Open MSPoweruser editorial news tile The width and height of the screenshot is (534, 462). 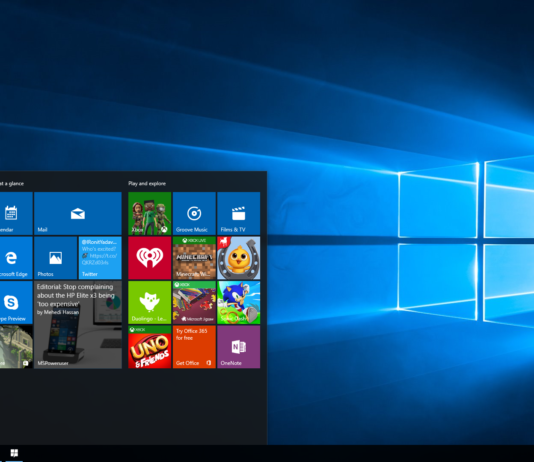pyautogui.click(x=78, y=324)
